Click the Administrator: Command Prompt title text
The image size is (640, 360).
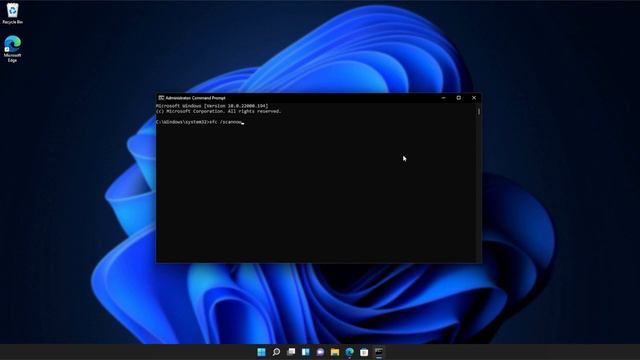pos(196,98)
